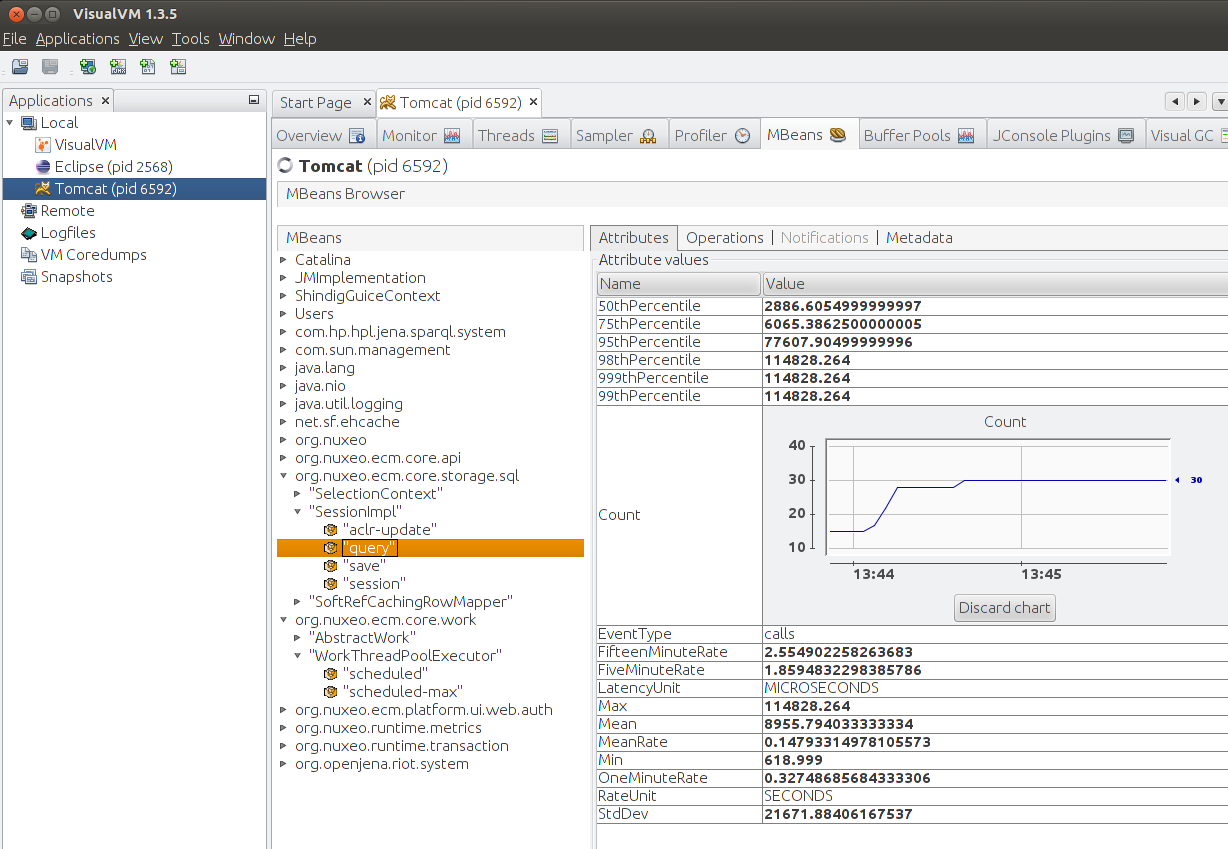The width and height of the screenshot is (1228, 849).
Task: Collapse the "SessionImpl" node
Action: (298, 512)
